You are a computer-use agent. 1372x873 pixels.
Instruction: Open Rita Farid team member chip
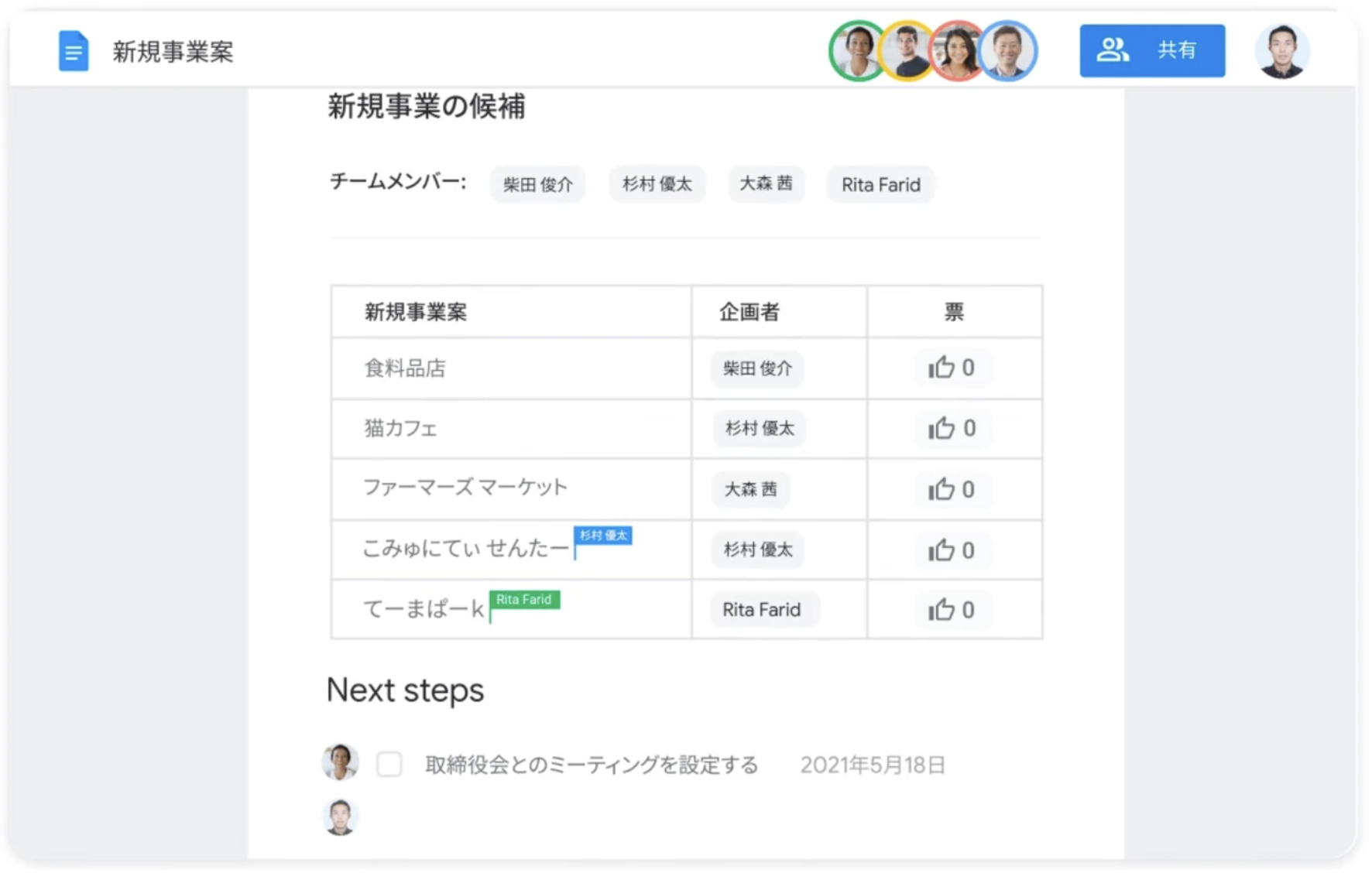coord(880,184)
